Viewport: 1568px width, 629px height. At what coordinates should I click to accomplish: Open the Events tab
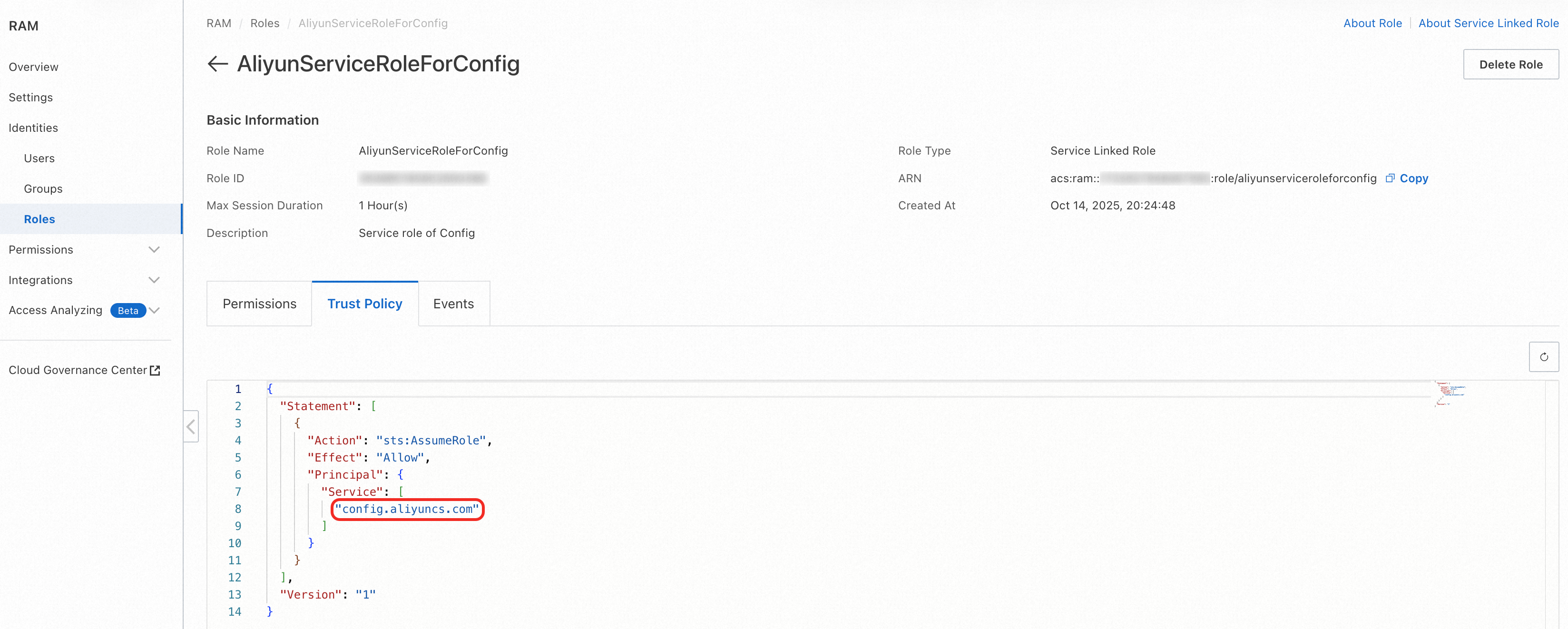click(453, 304)
